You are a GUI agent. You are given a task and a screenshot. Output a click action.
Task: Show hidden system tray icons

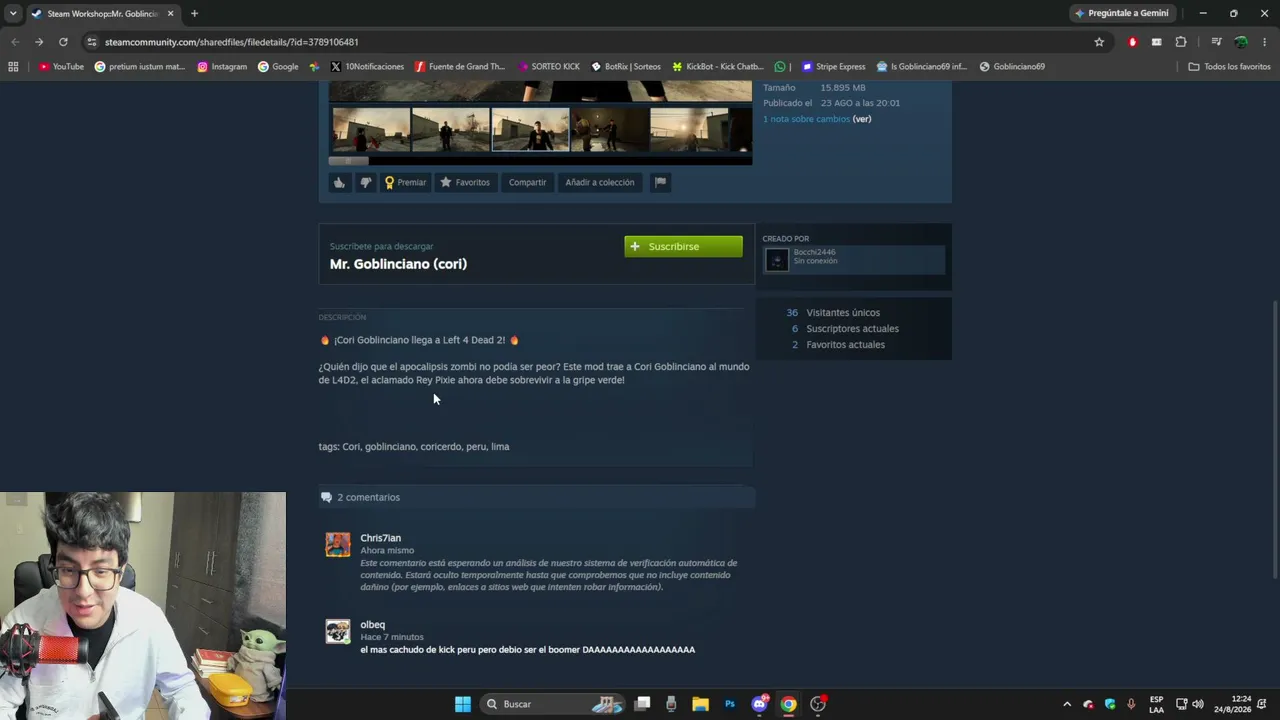(1067, 704)
